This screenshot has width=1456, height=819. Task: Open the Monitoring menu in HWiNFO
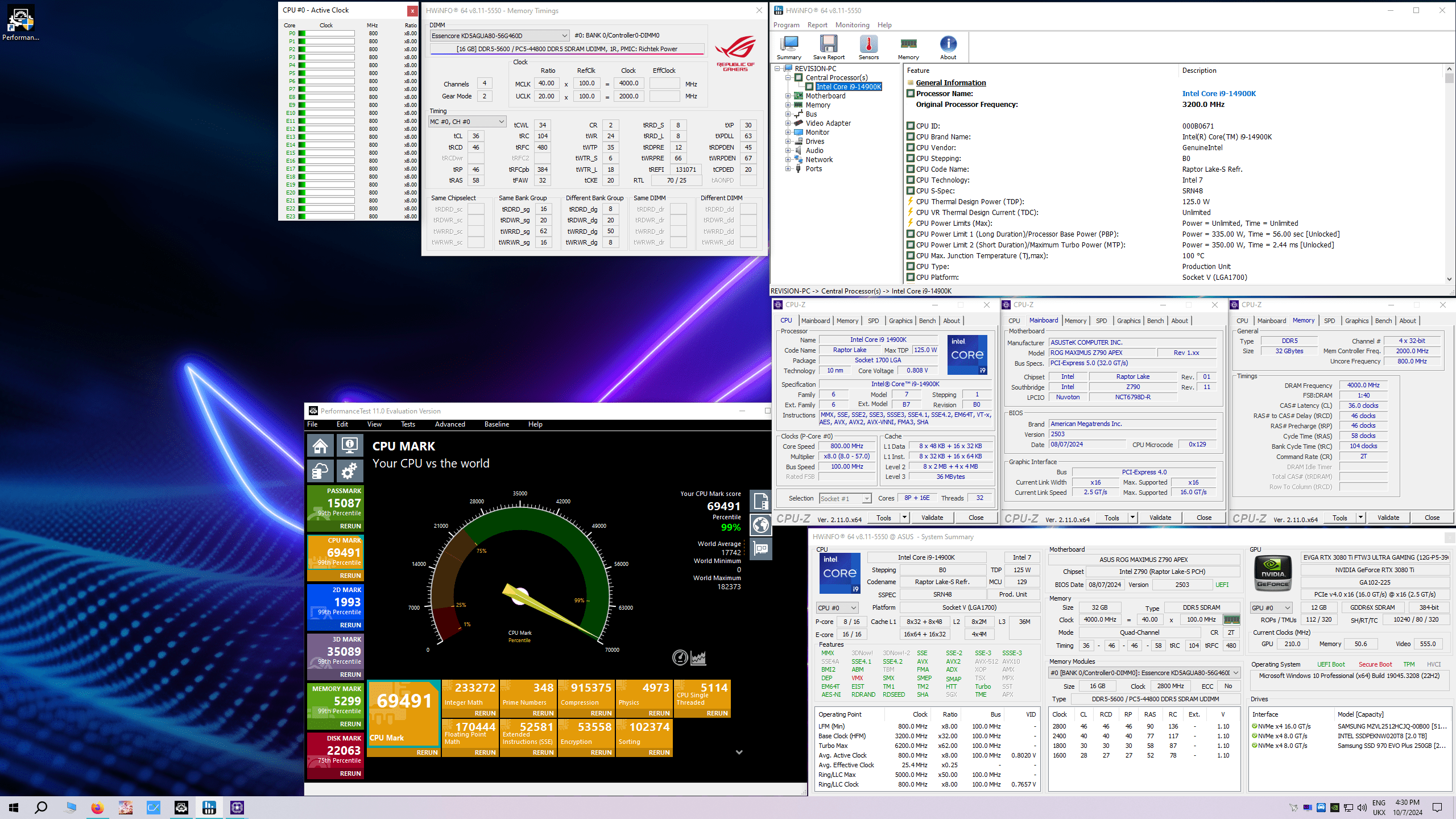(852, 25)
